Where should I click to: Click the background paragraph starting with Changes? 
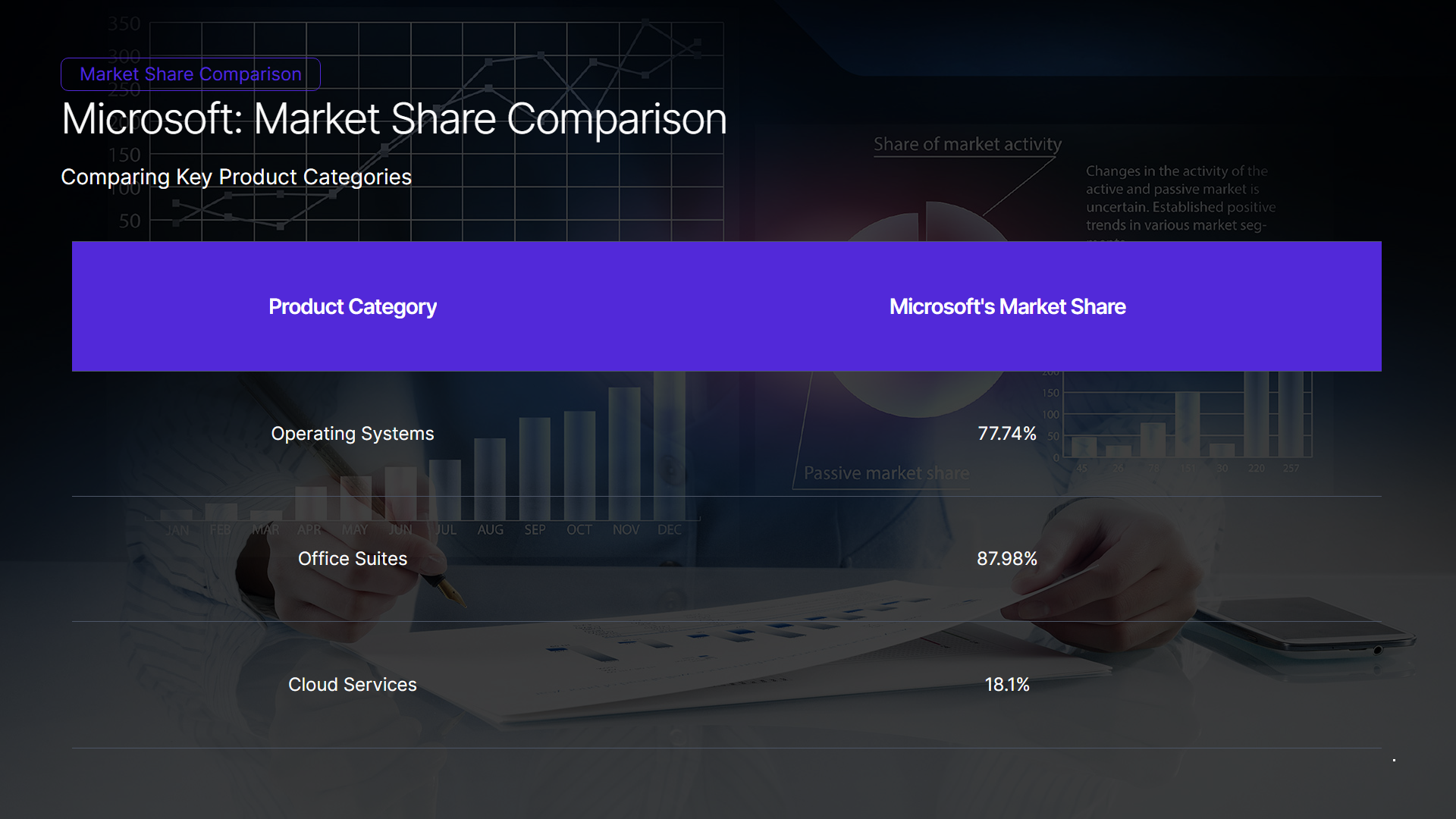(x=1180, y=198)
